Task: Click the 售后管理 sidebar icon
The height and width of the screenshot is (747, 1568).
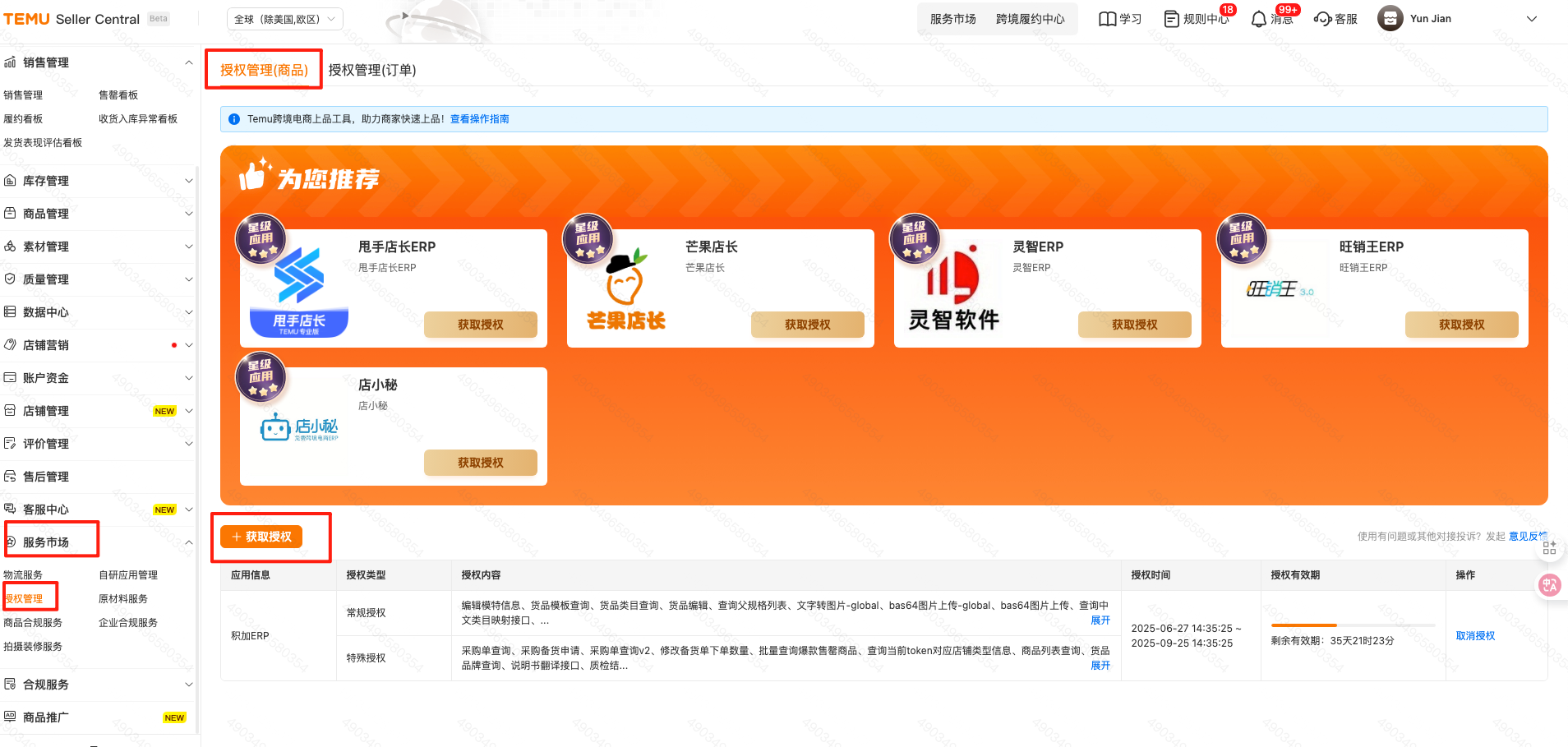Action: 11,477
